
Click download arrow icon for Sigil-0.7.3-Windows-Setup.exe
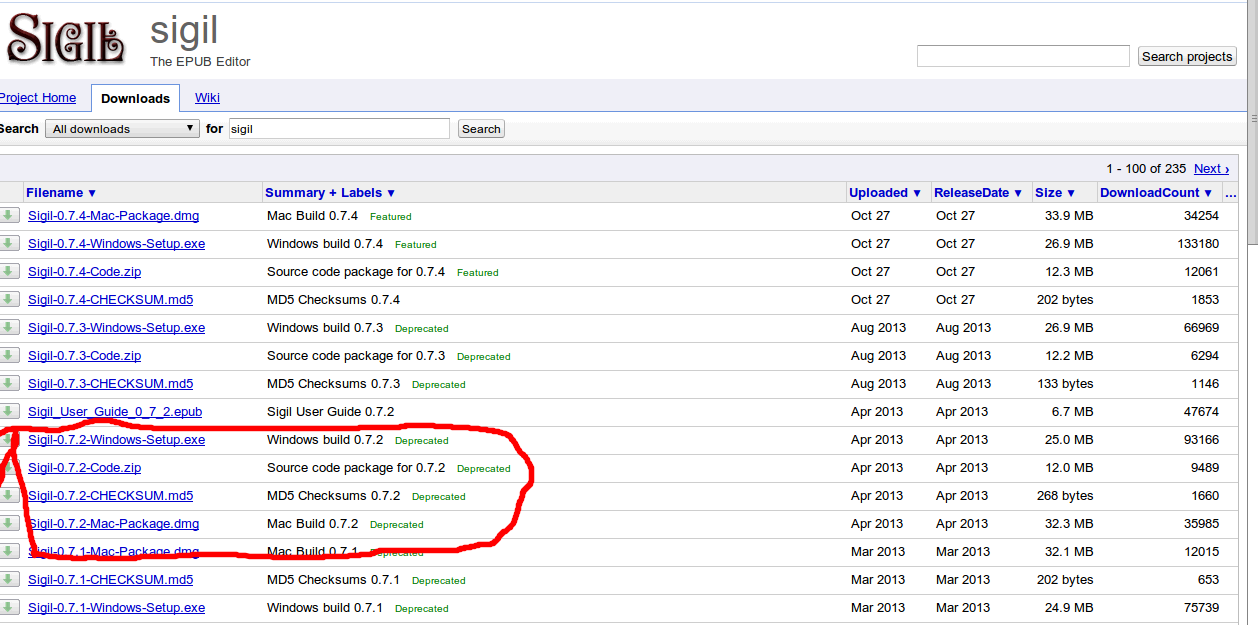(10, 327)
